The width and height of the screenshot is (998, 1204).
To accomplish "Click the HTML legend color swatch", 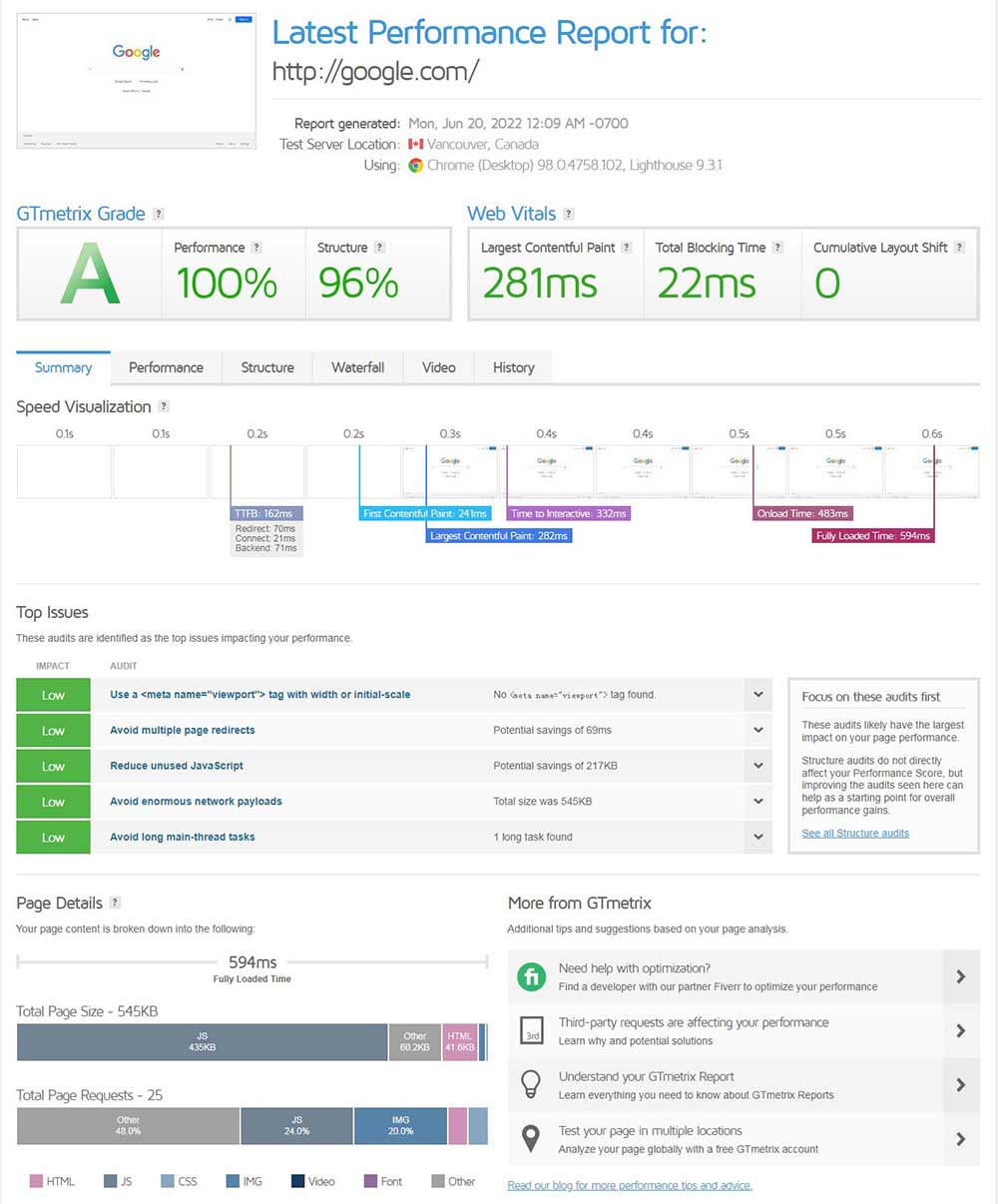I will [36, 1182].
